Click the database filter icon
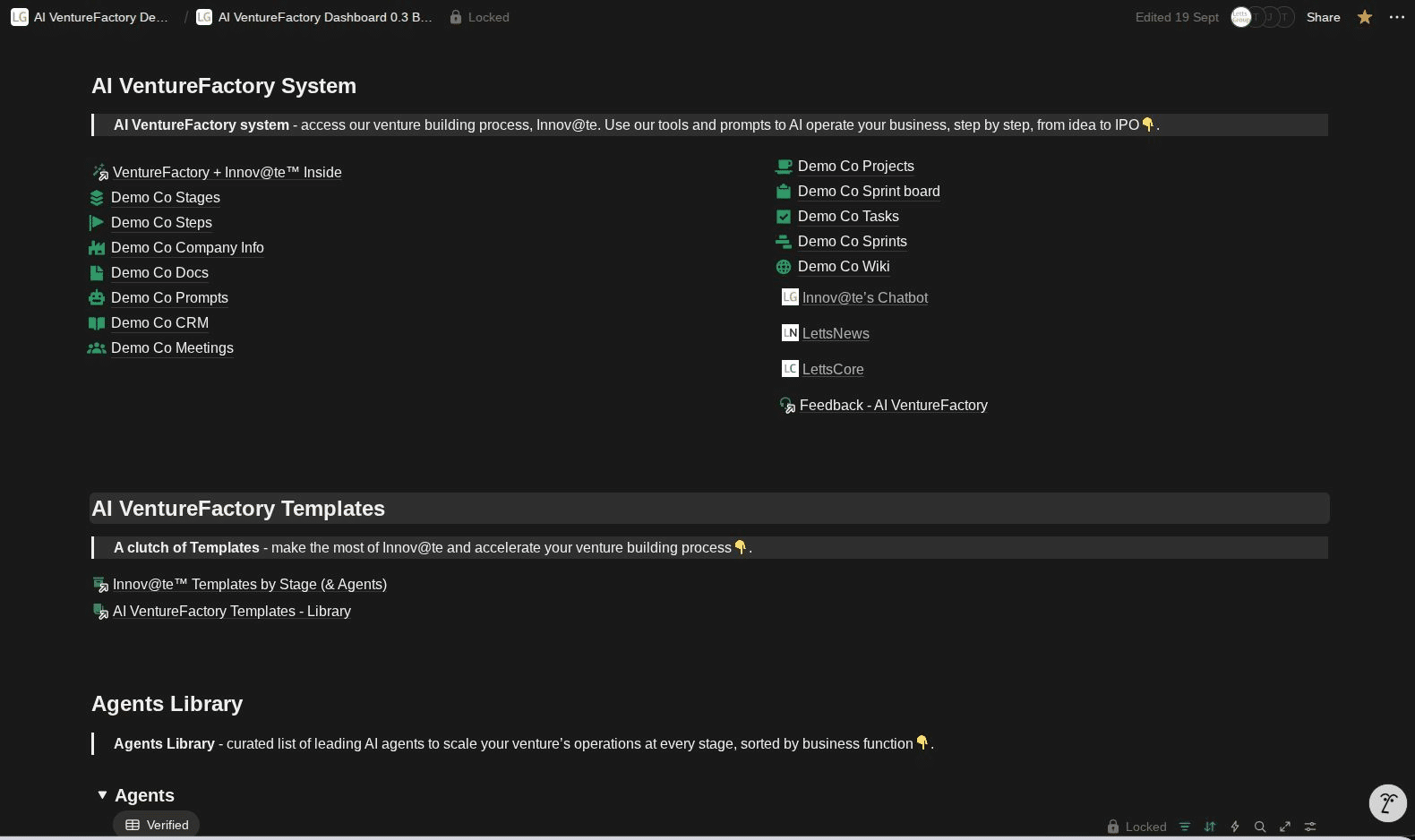This screenshot has height=840, width=1415. click(1185, 827)
